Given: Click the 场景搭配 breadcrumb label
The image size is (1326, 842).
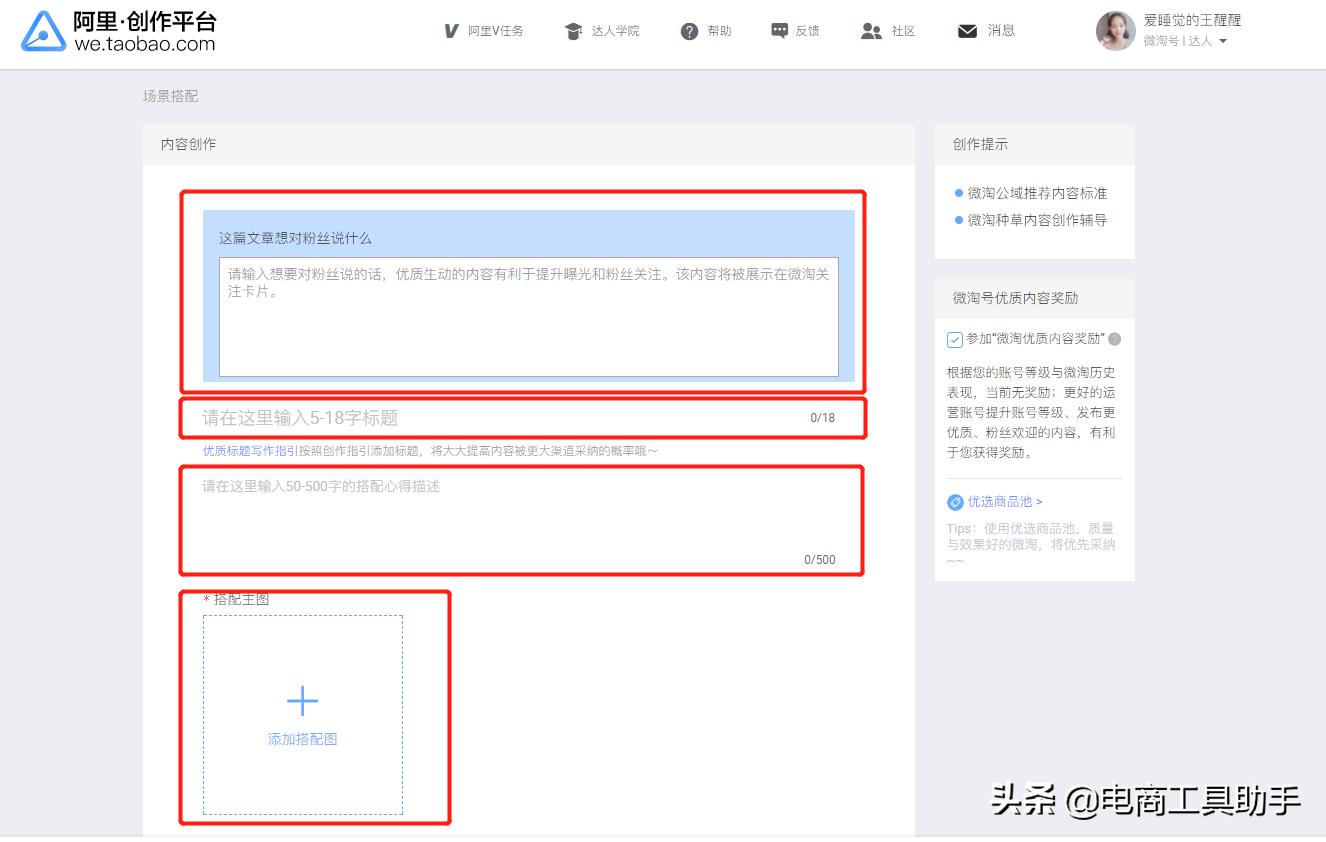Looking at the screenshot, I should click(x=168, y=96).
